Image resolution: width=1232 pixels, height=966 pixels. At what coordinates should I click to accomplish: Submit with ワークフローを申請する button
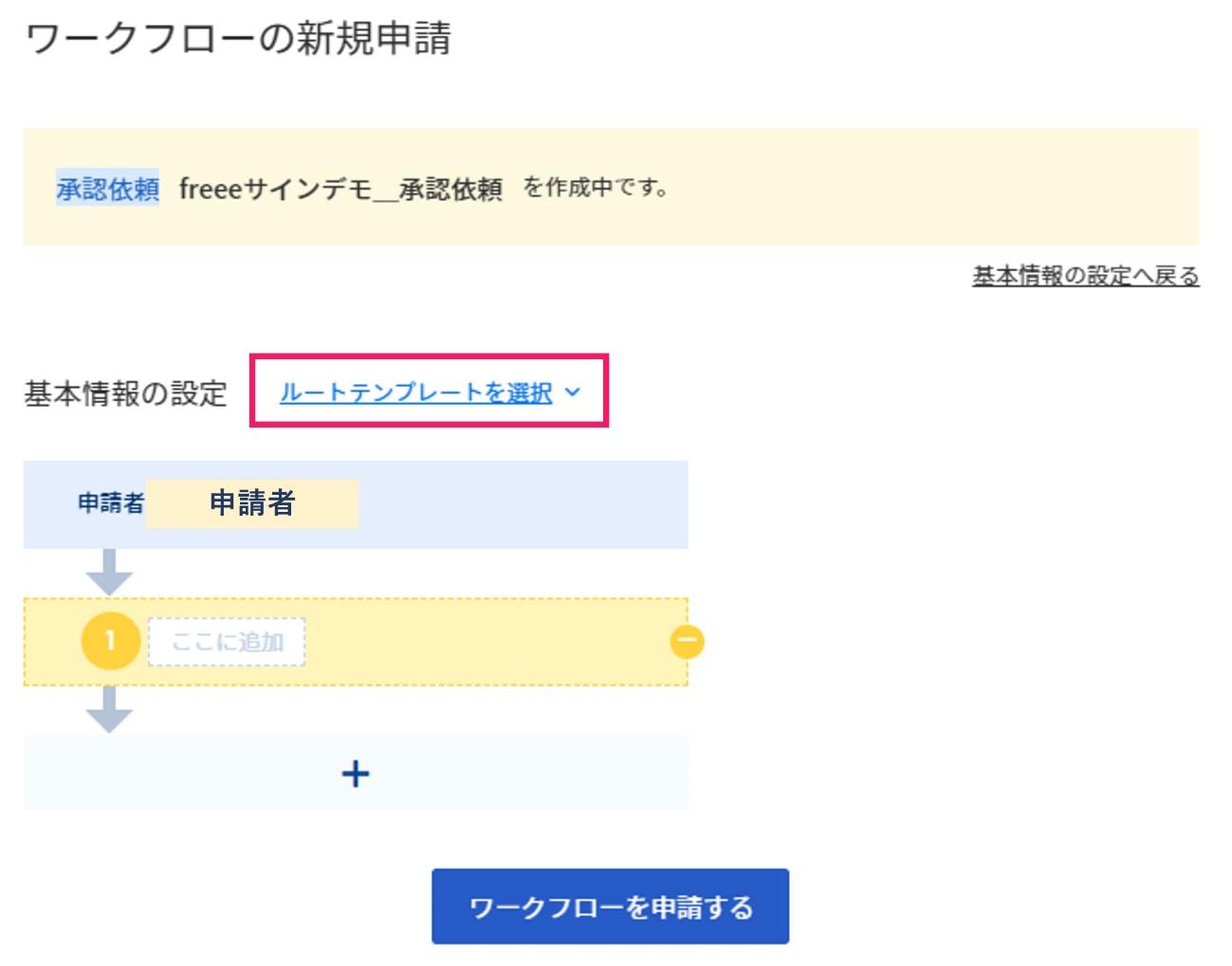[610, 906]
